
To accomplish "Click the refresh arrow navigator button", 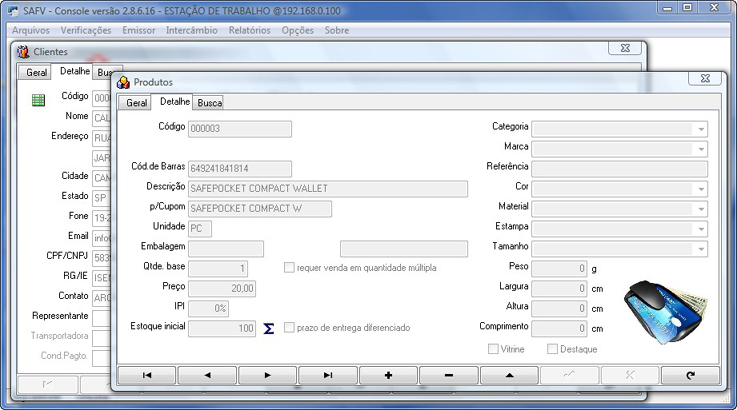I will coord(690,374).
